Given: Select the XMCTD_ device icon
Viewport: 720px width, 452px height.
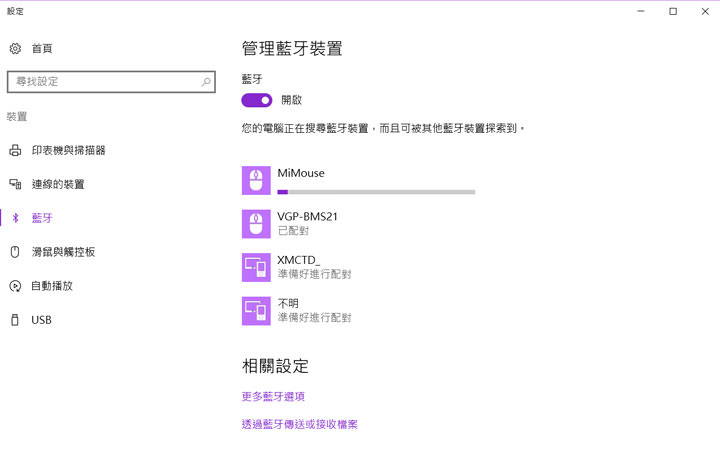Looking at the screenshot, I should pos(256,267).
